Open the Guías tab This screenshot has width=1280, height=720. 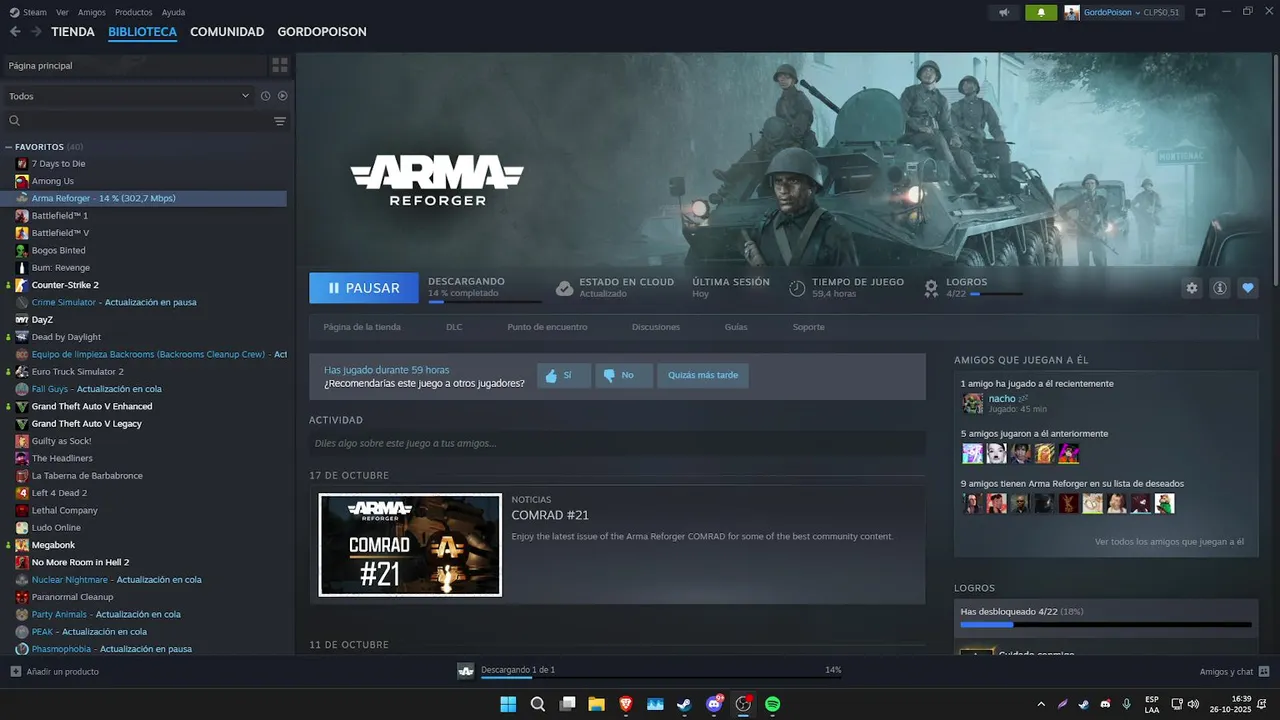coord(736,327)
